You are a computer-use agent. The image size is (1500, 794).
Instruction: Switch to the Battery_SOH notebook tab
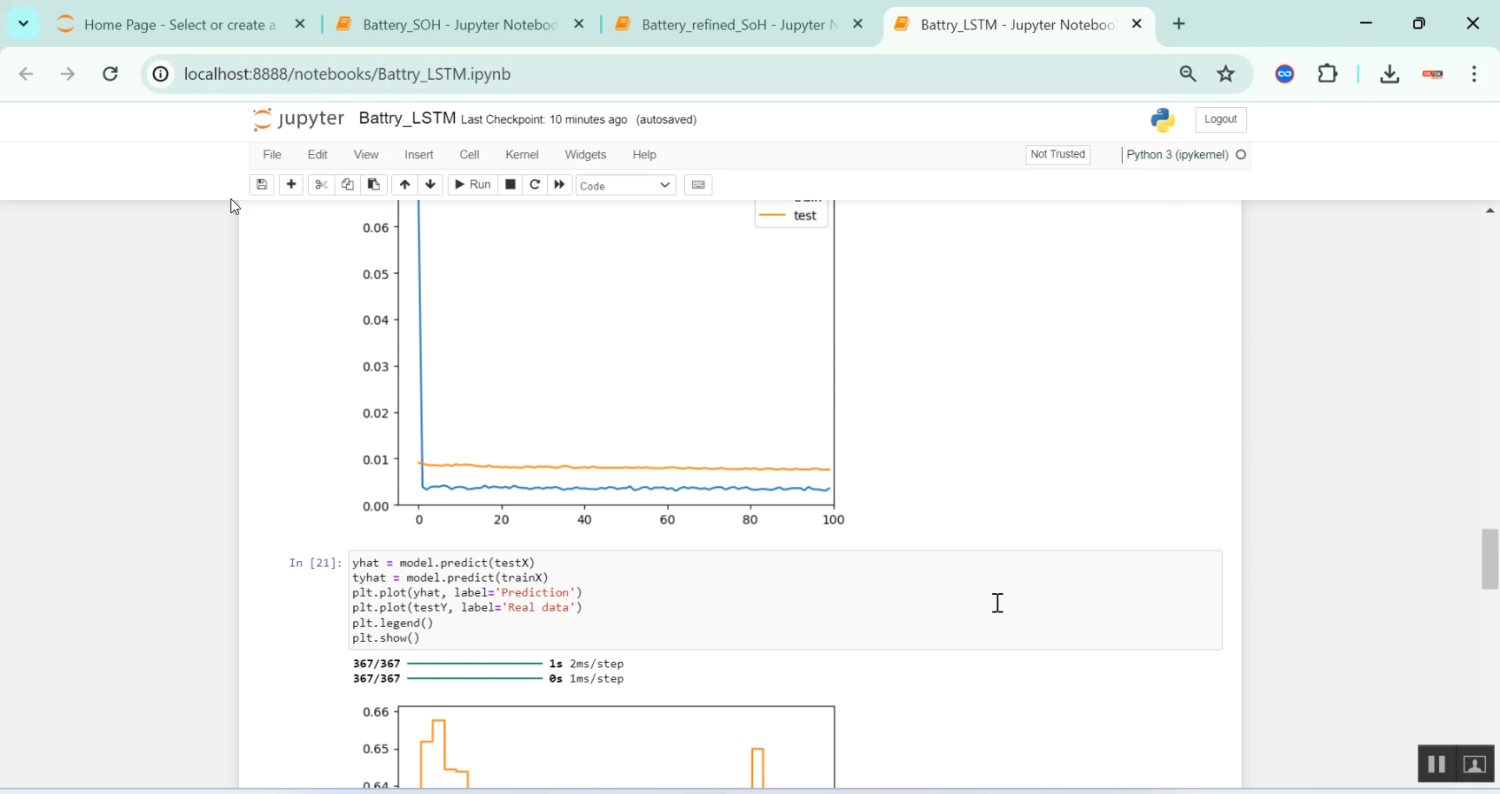tap(460, 25)
